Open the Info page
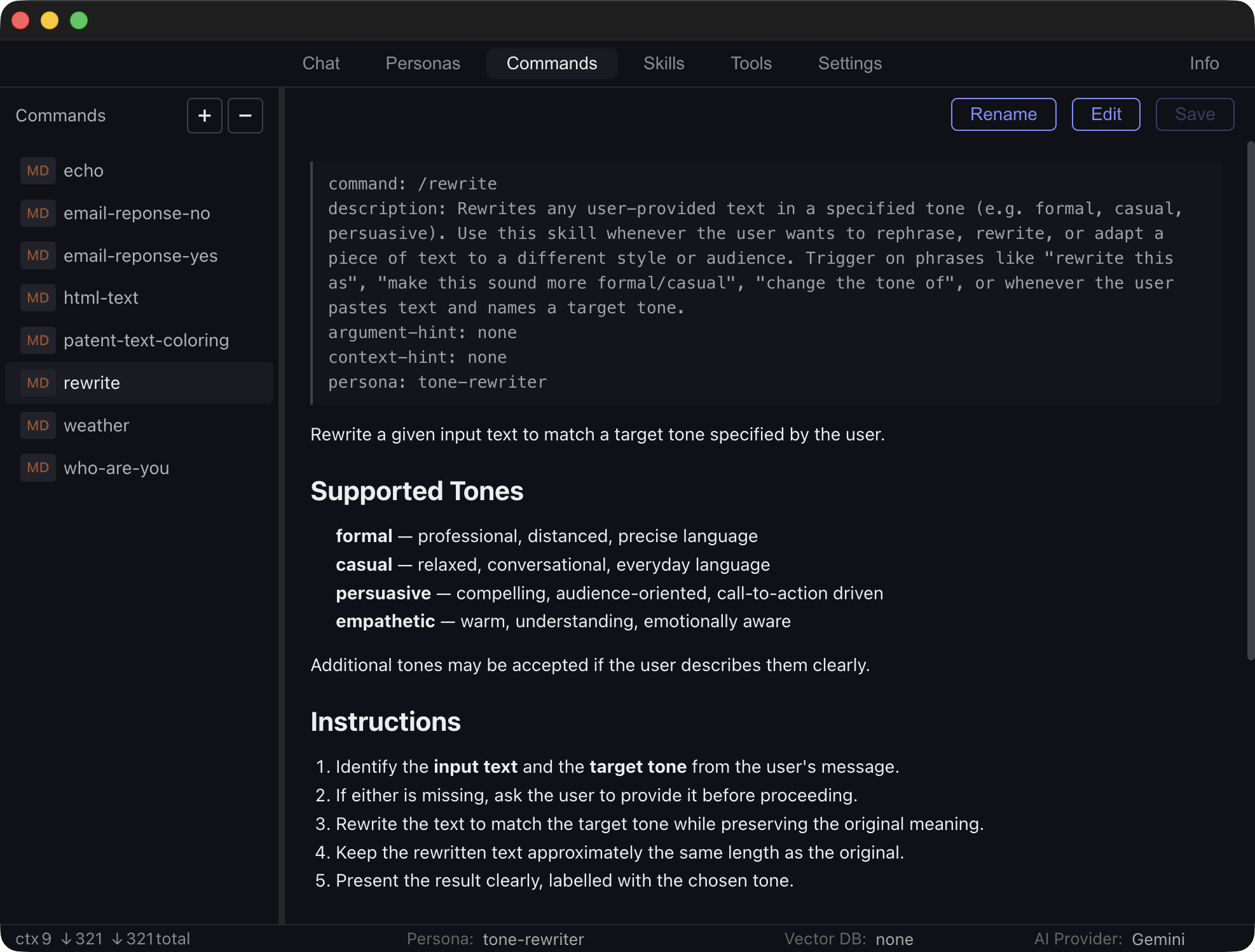Screen dimensions: 1255x952 click(x=1204, y=64)
